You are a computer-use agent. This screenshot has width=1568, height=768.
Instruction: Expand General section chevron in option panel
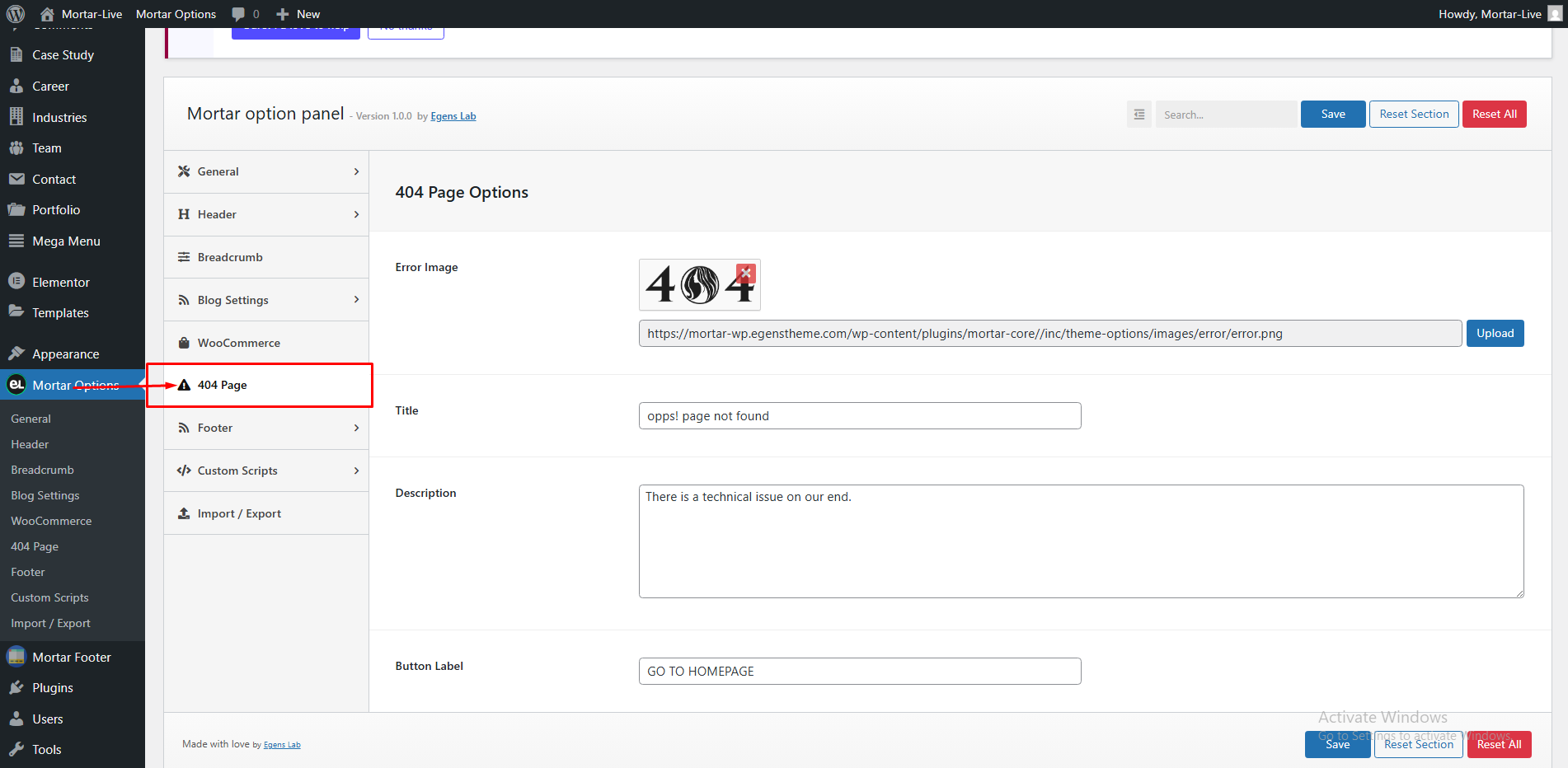tap(356, 171)
